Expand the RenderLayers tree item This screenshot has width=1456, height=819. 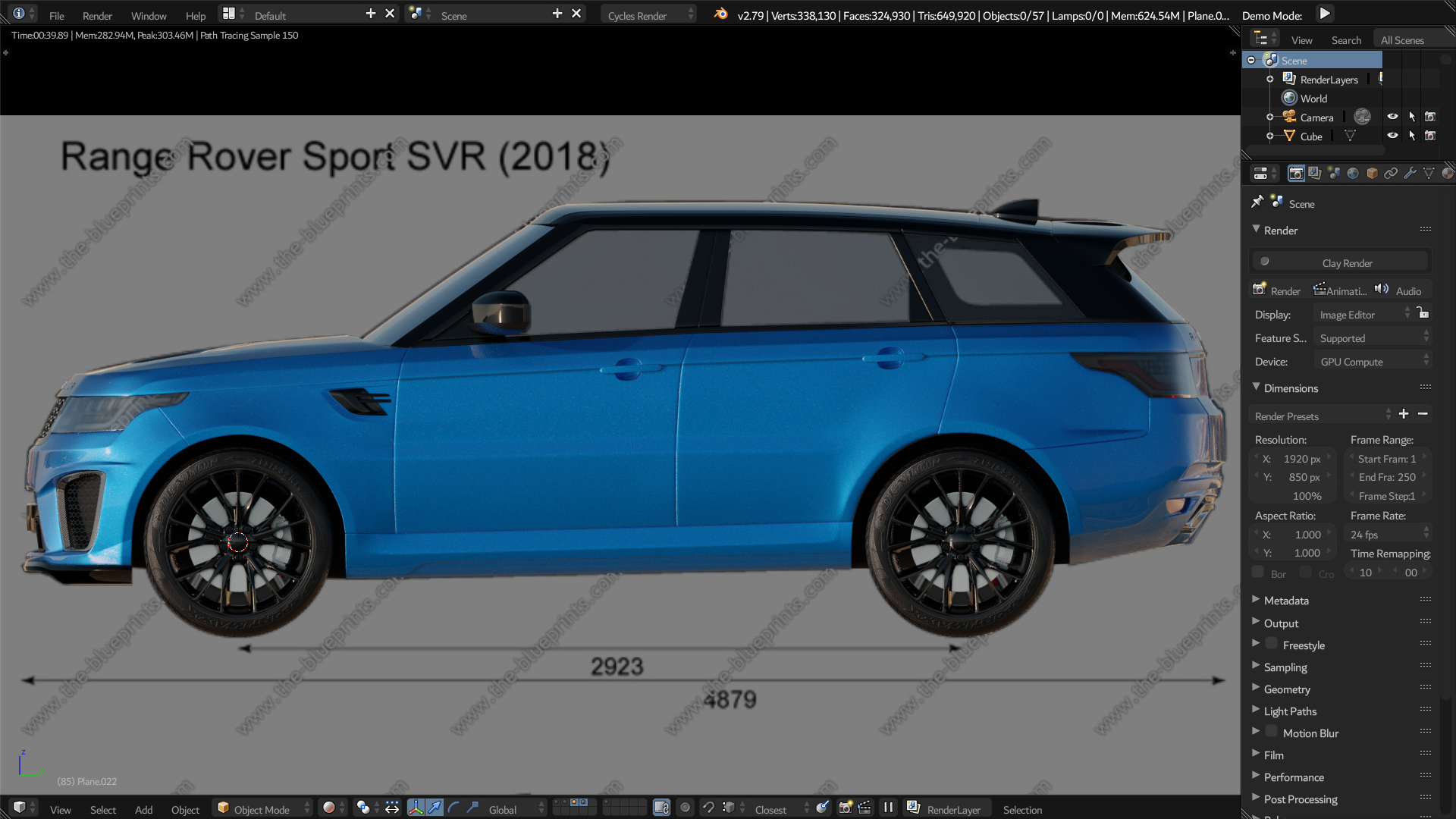tap(1270, 79)
